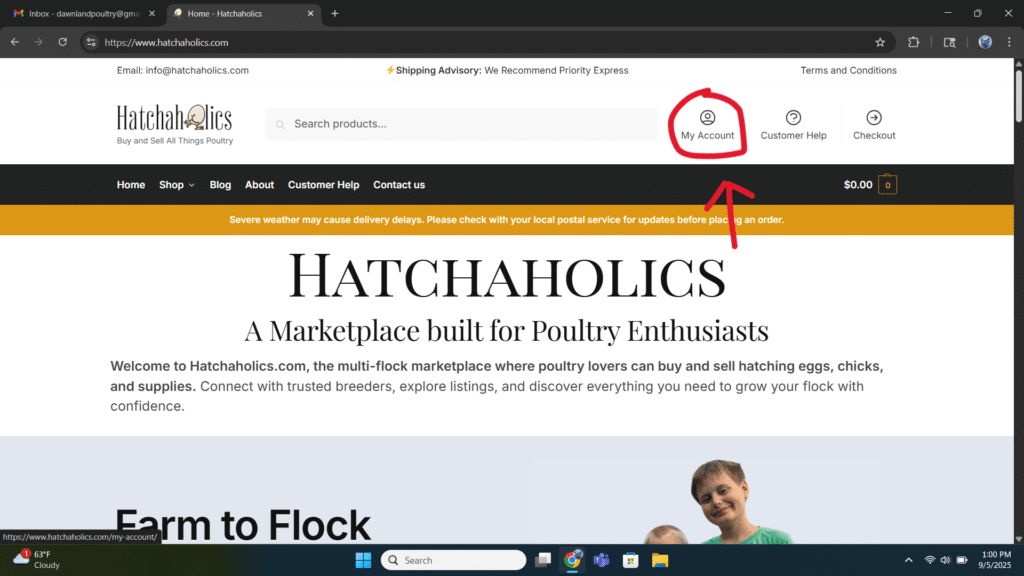
Task: Expand the Shop dropdown menu
Action: tap(176, 185)
